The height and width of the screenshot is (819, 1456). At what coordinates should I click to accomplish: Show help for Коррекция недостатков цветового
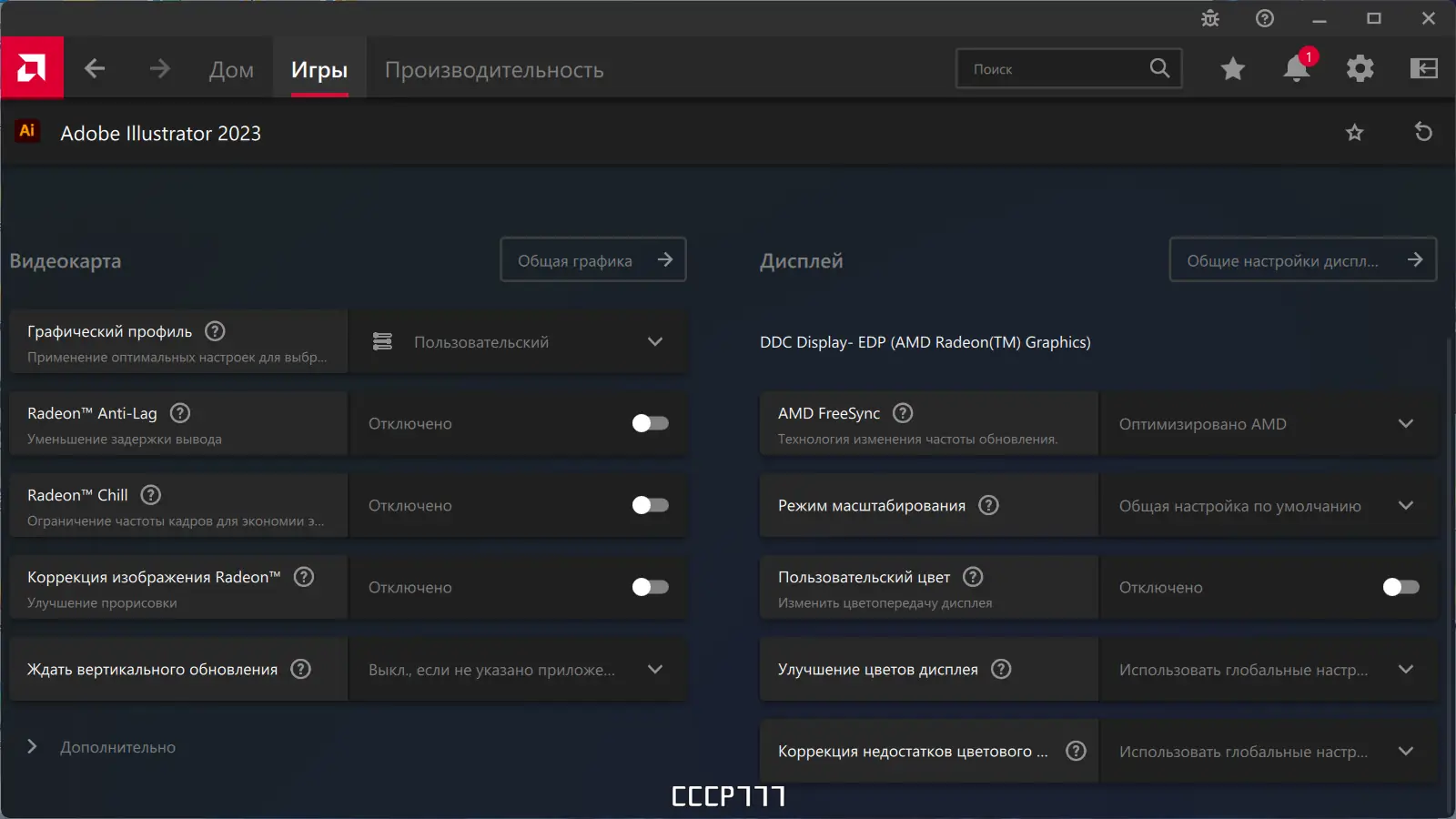pos(1076,751)
